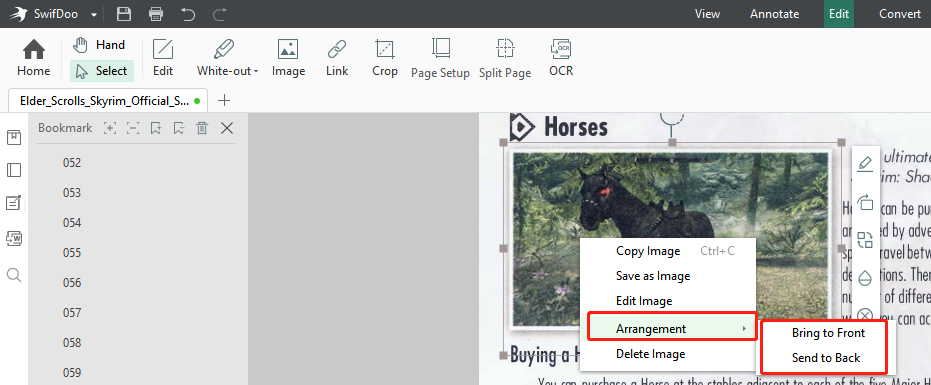The image size is (931, 385).
Task: Collapse all bookmarks icon
Action: coord(133,128)
